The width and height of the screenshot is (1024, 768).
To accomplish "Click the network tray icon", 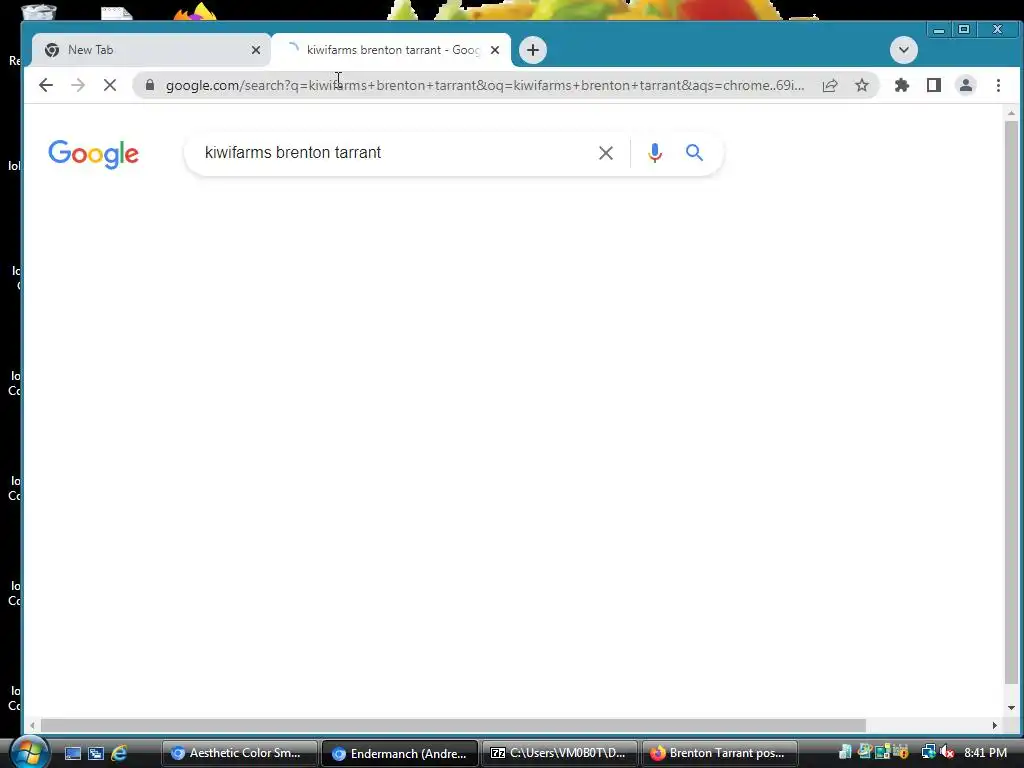I will 928,753.
